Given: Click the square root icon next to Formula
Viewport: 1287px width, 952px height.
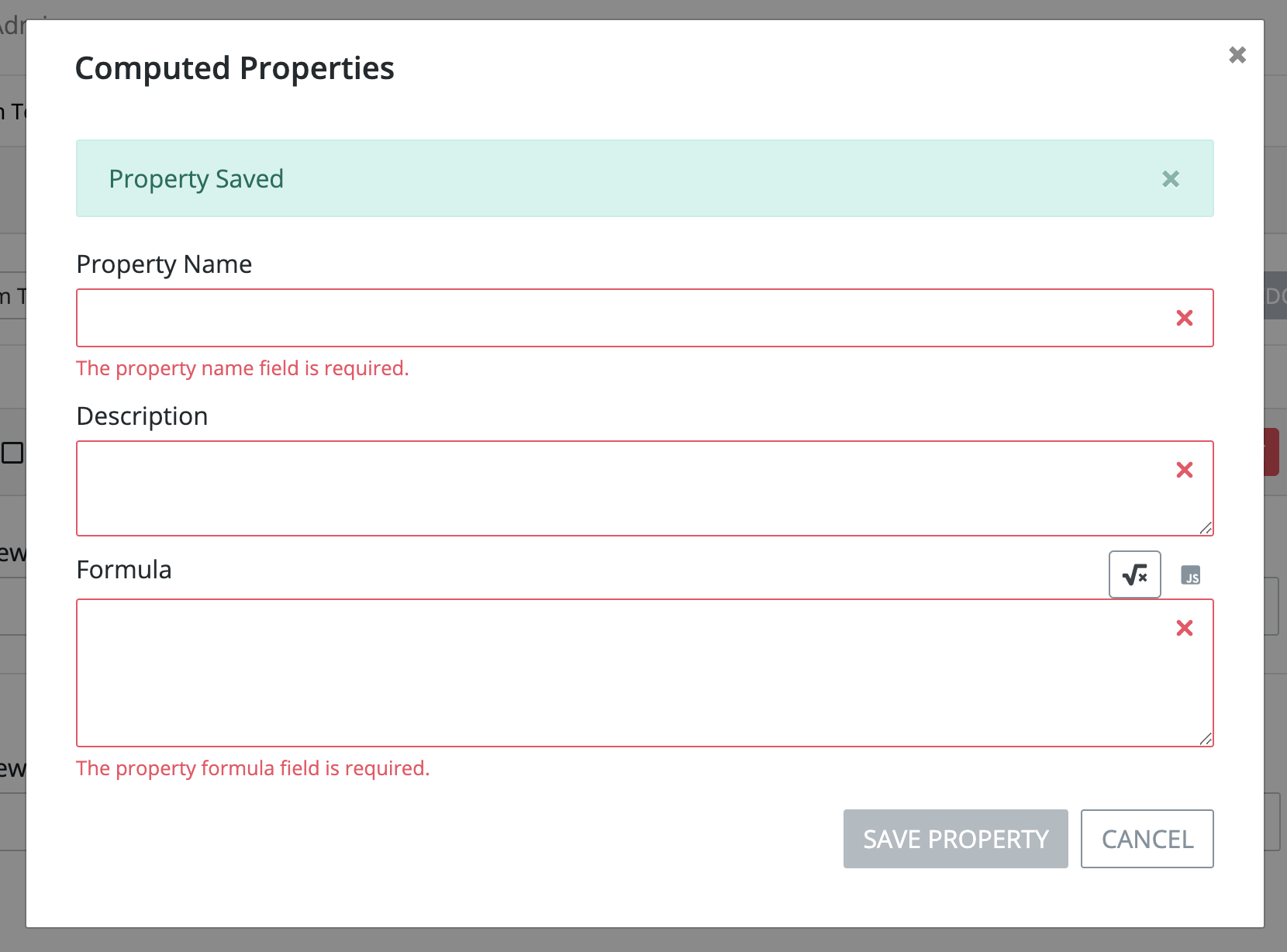Looking at the screenshot, I should (1135, 574).
